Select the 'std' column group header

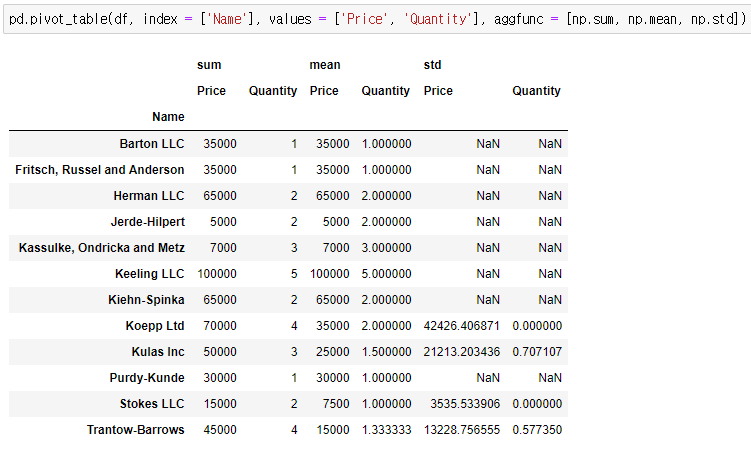[432, 65]
